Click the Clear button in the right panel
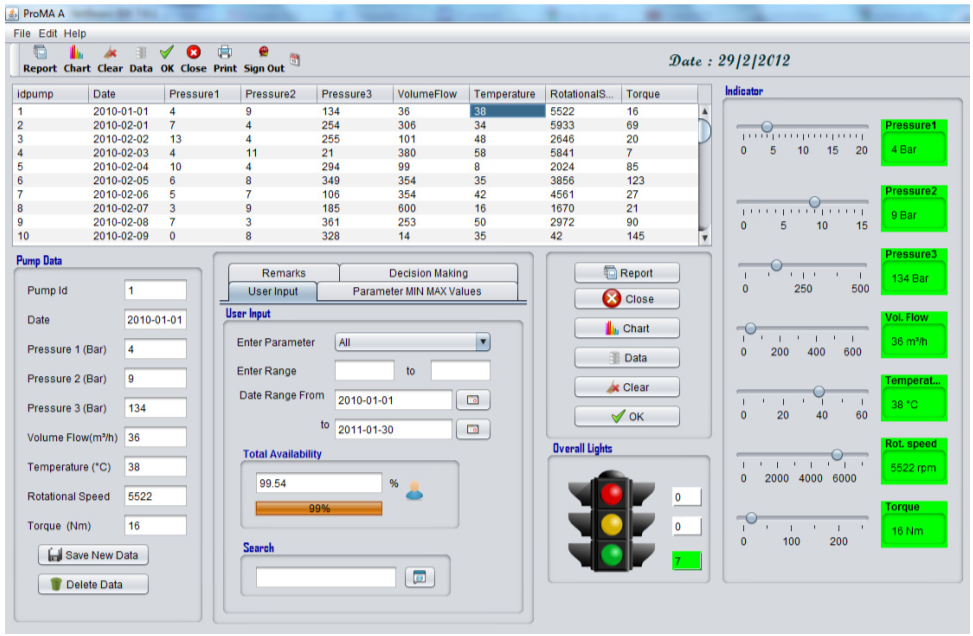The width and height of the screenshot is (973, 636). (x=628, y=387)
